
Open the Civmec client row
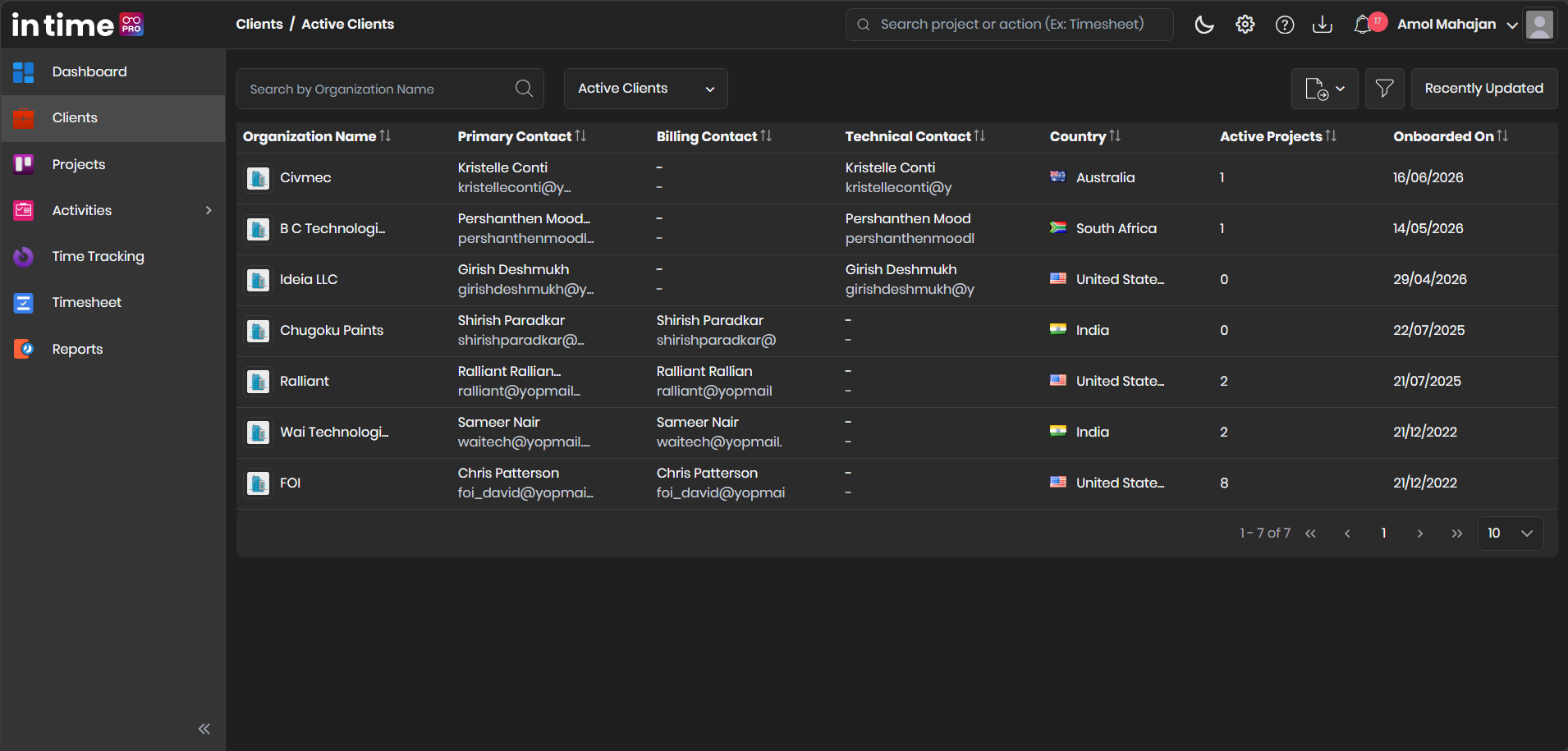tap(897, 178)
